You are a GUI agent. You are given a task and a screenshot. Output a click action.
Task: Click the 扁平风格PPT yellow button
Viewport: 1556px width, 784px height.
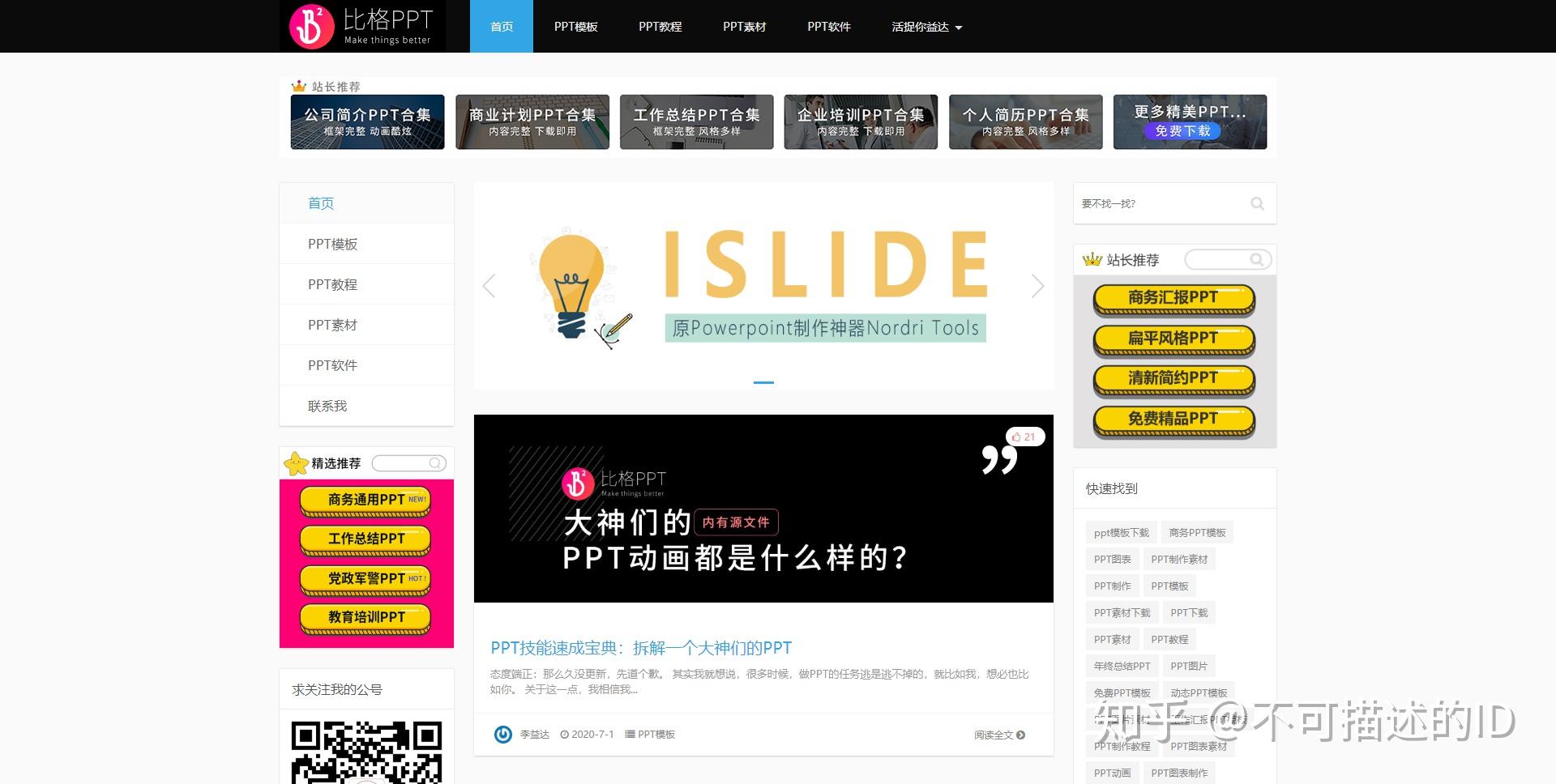(x=1173, y=339)
